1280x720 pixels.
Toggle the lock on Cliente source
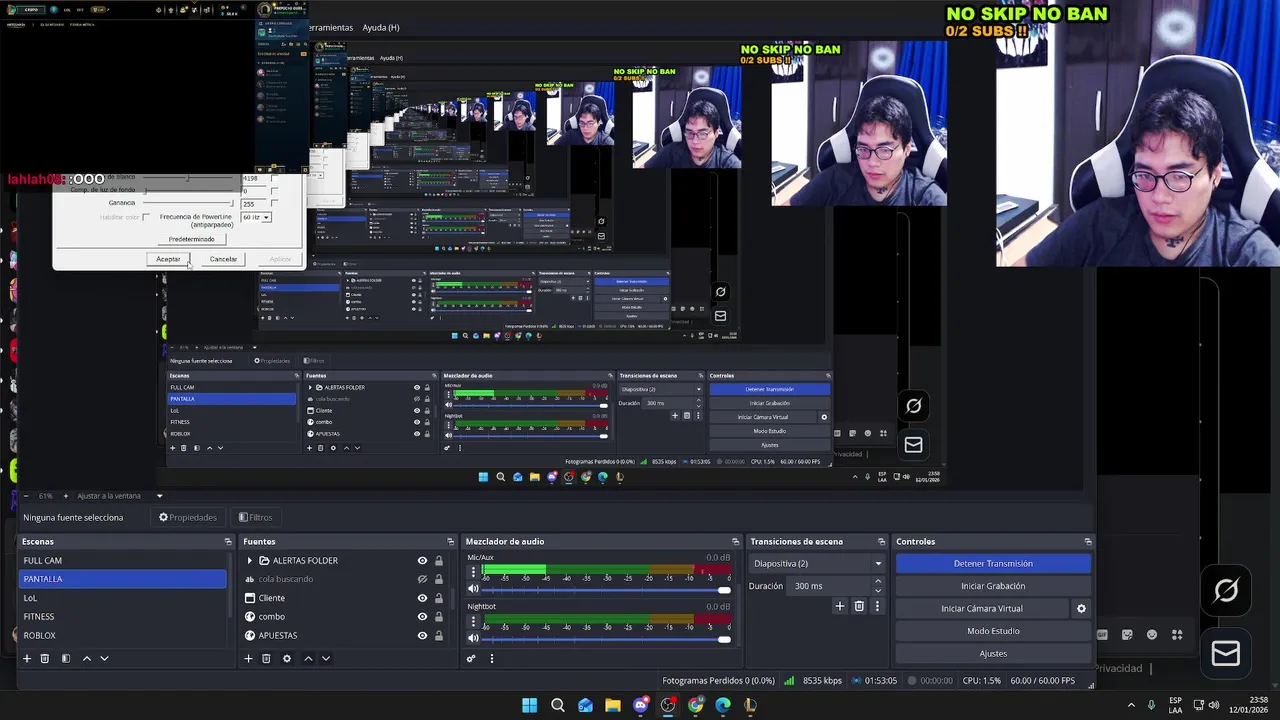pyautogui.click(x=438, y=598)
